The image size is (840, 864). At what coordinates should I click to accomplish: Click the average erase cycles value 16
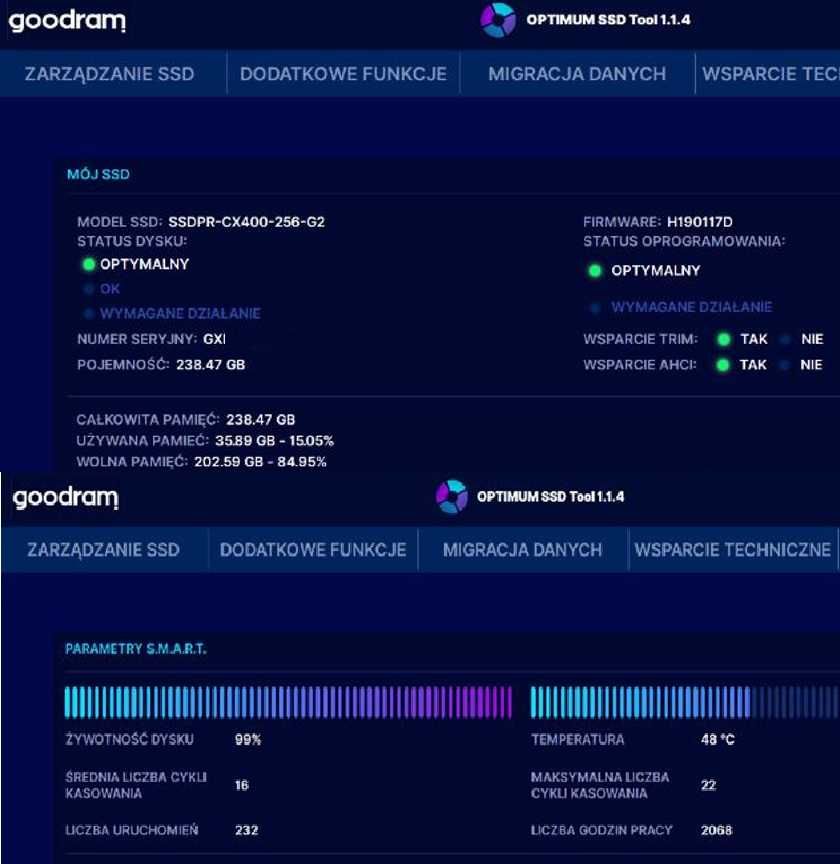(x=241, y=785)
